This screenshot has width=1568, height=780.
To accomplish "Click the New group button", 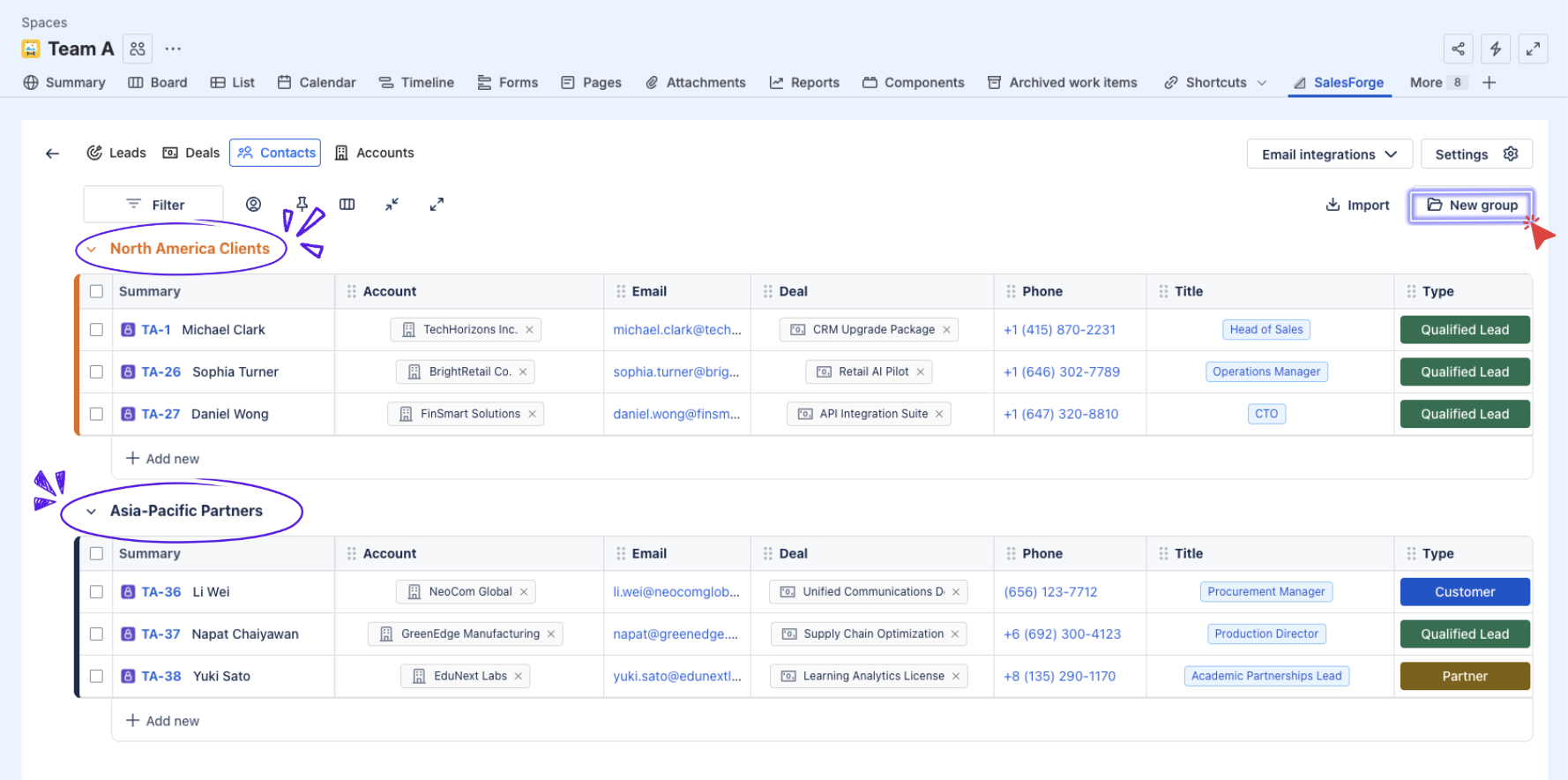I will point(1471,206).
